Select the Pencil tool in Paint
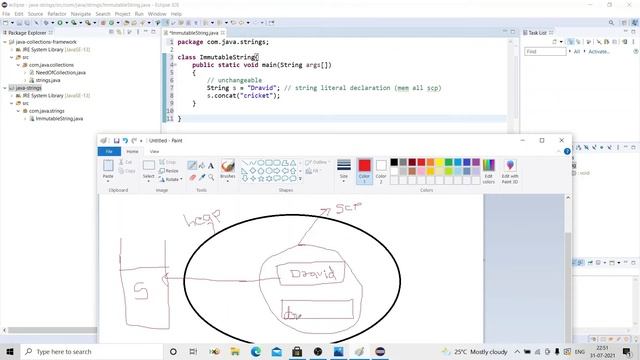The width and height of the screenshot is (640, 360). (x=192, y=165)
